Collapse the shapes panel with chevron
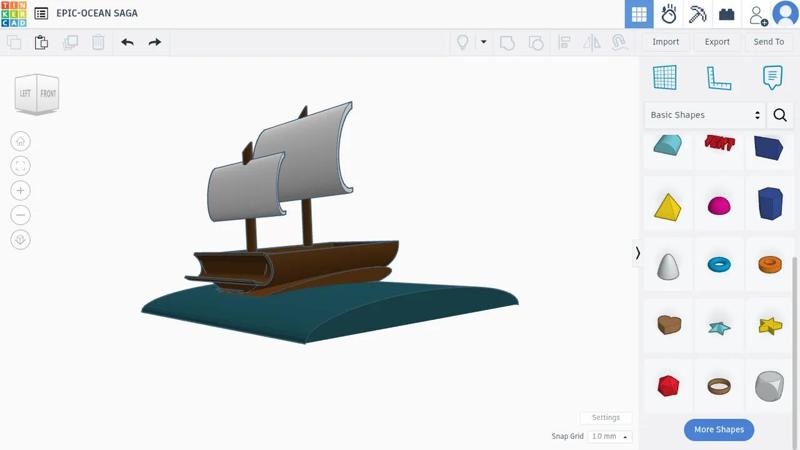The image size is (800, 450). coord(637,253)
